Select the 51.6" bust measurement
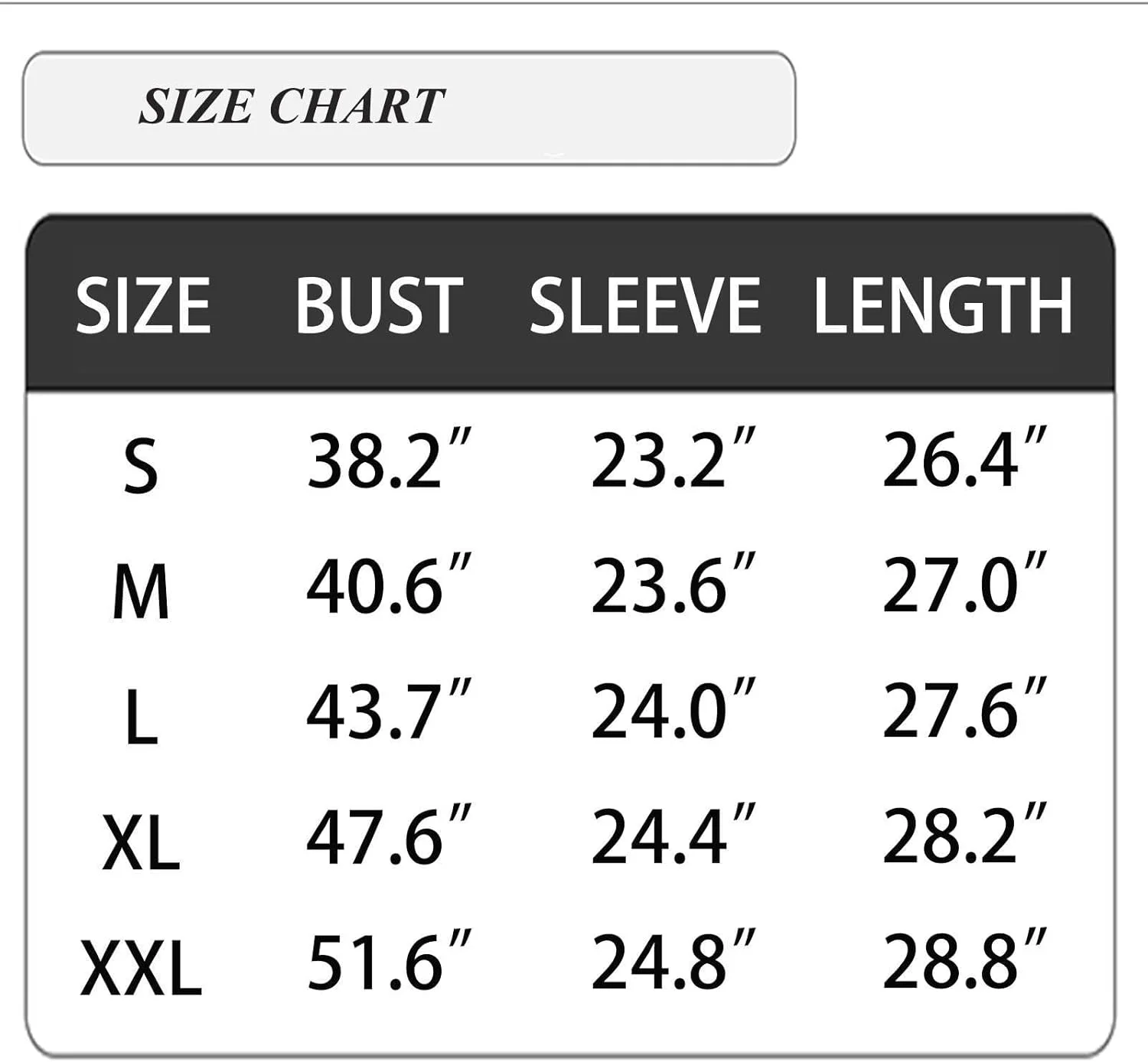Viewport: 1148px width, 1062px height. 388,963
